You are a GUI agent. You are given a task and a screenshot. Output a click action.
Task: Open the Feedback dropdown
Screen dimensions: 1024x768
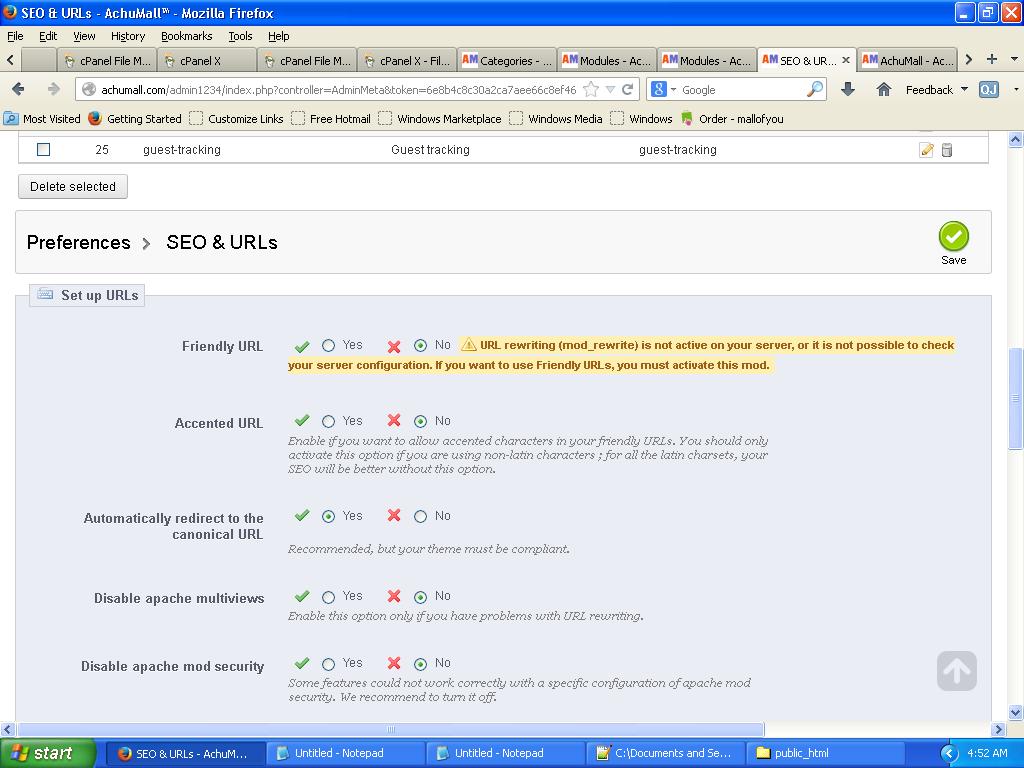pos(936,89)
